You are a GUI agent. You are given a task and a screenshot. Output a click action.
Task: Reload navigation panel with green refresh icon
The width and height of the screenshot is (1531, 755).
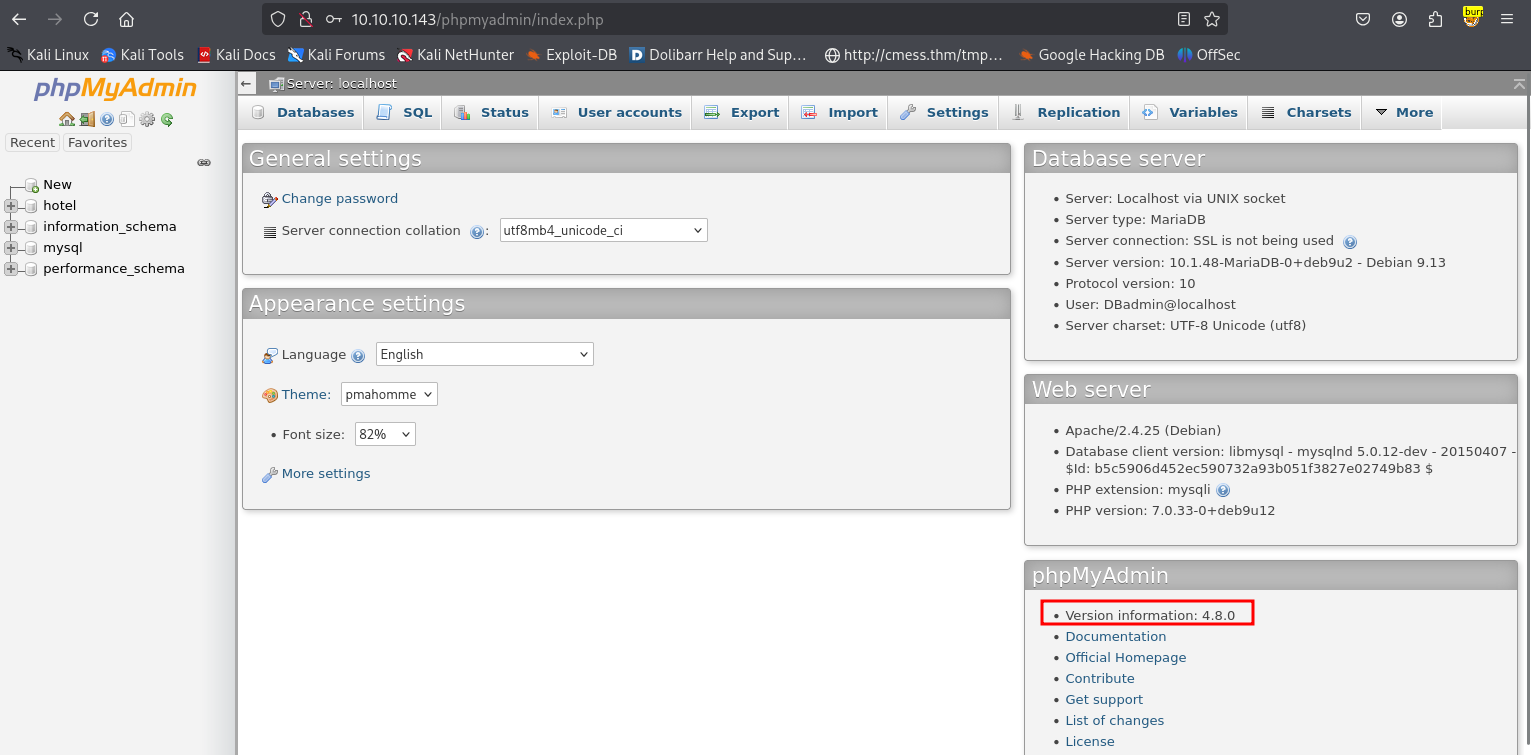click(167, 119)
